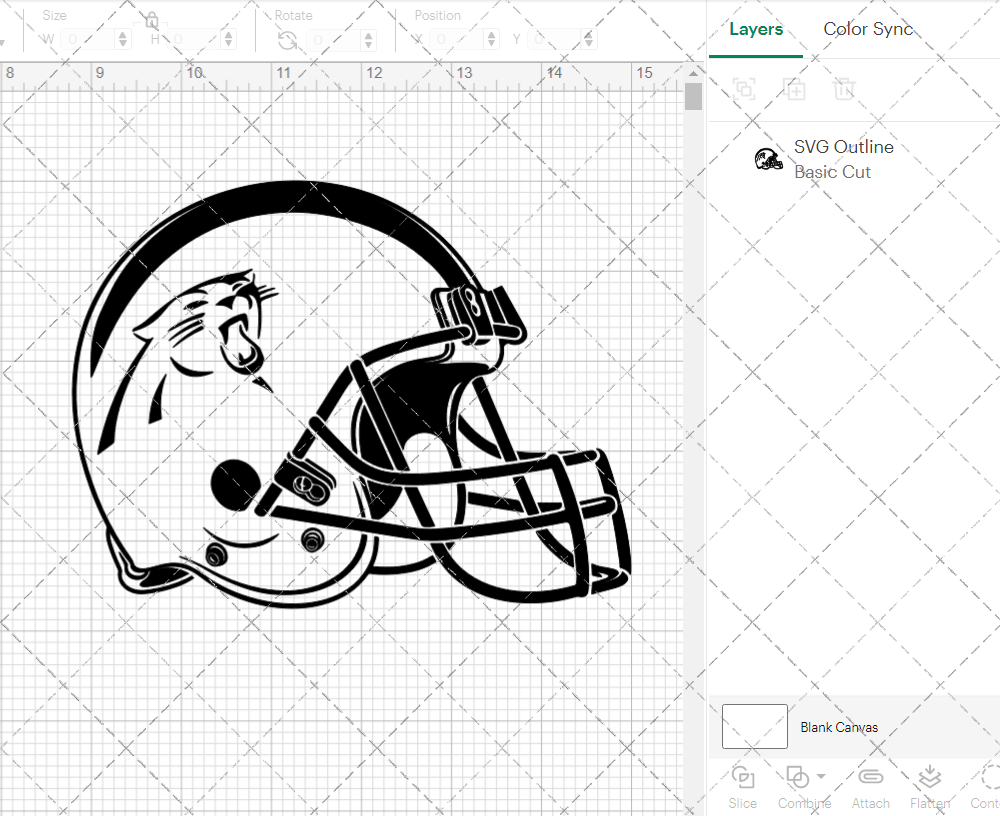Click the Attach tool
Image resolution: width=1000 pixels, height=816 pixels.
point(871,787)
